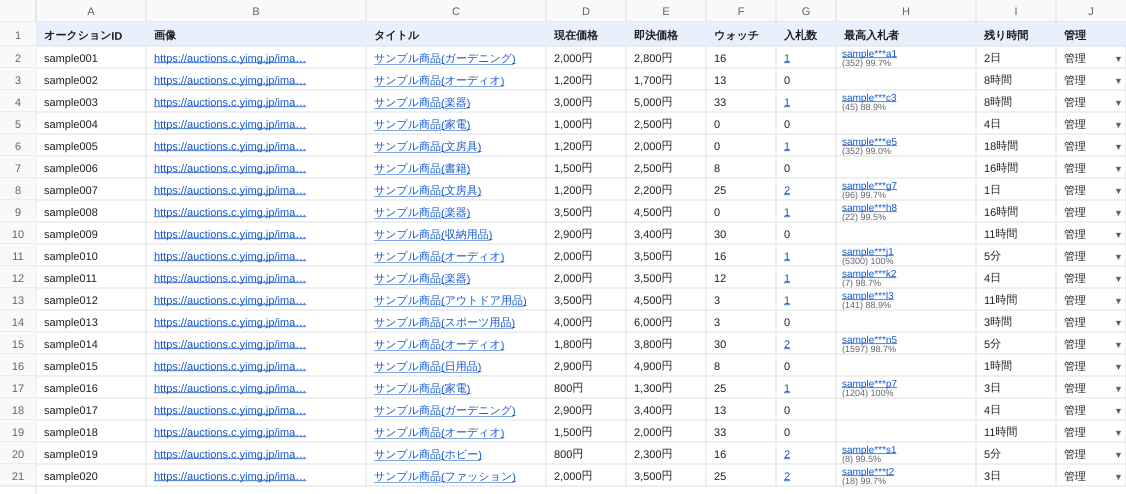Select column J header

[1091, 11]
